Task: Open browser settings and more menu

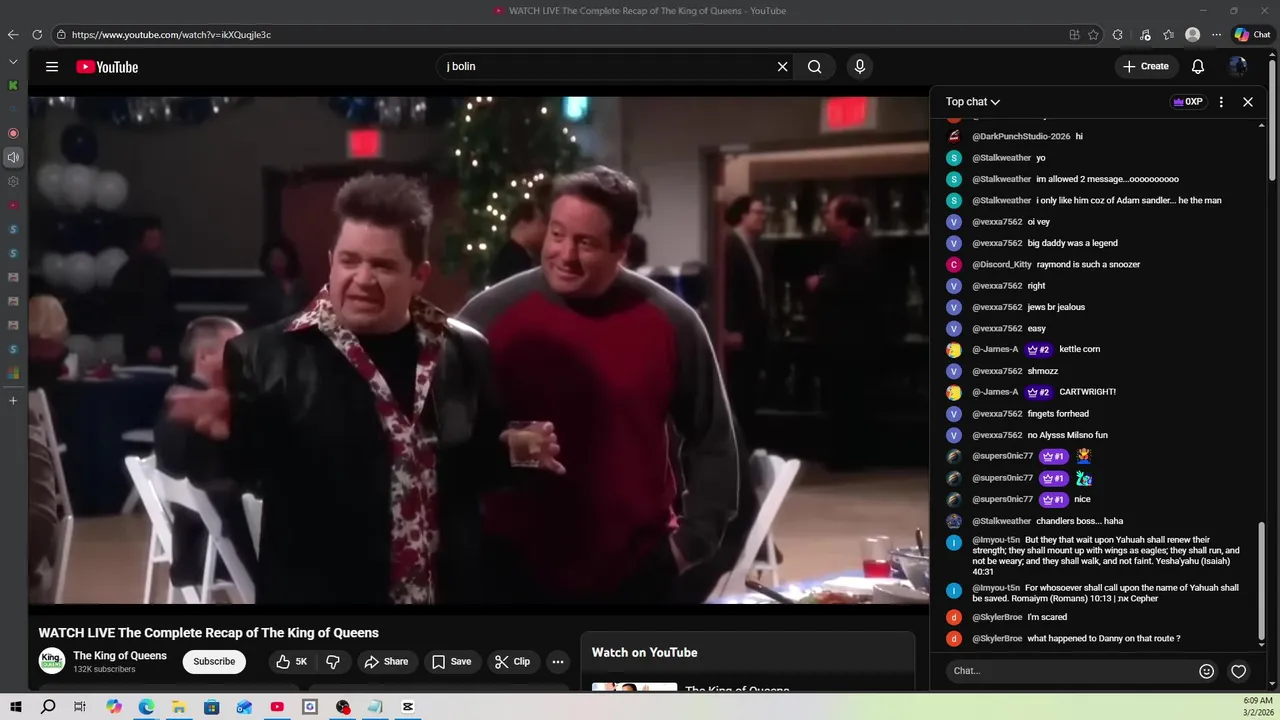Action: [x=1217, y=34]
